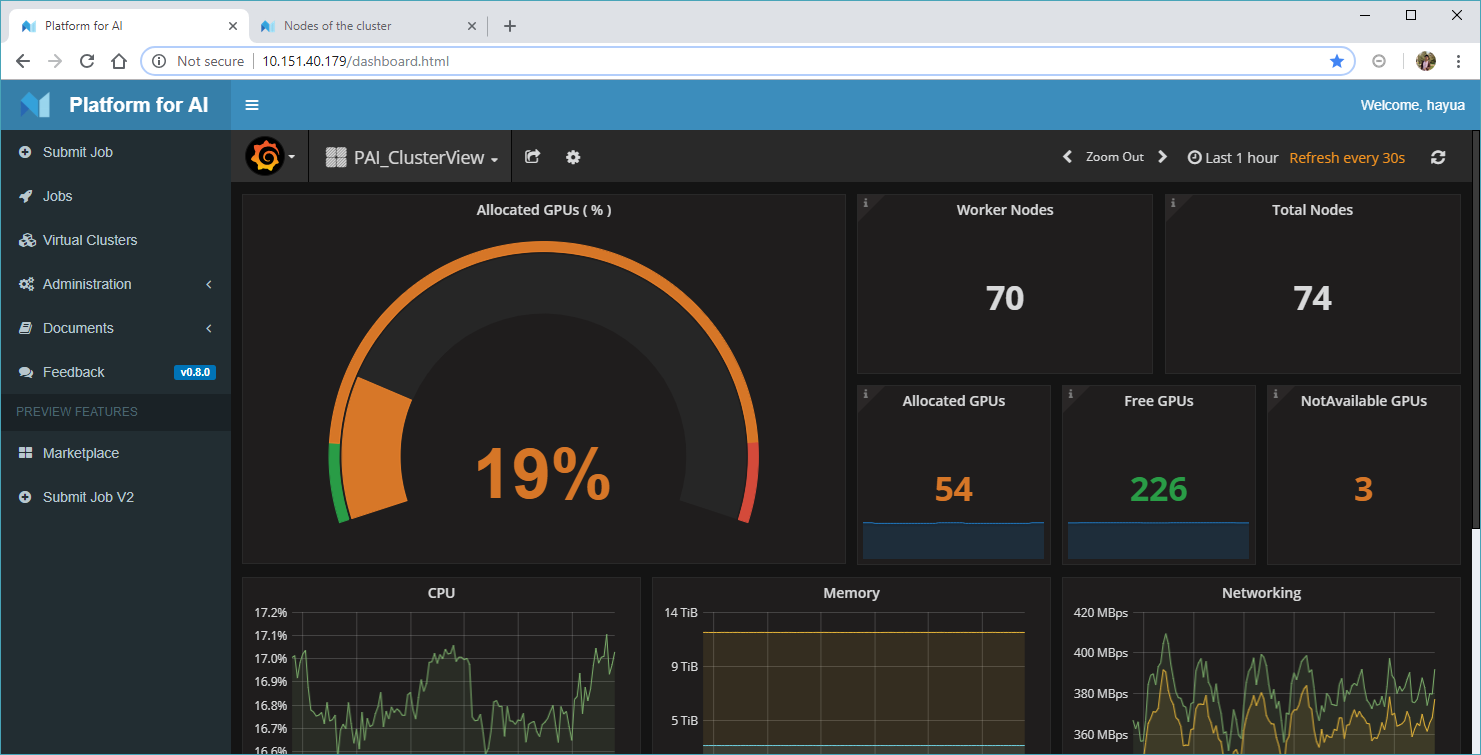
Task: Click Refresh every 30s setting
Action: [1347, 158]
